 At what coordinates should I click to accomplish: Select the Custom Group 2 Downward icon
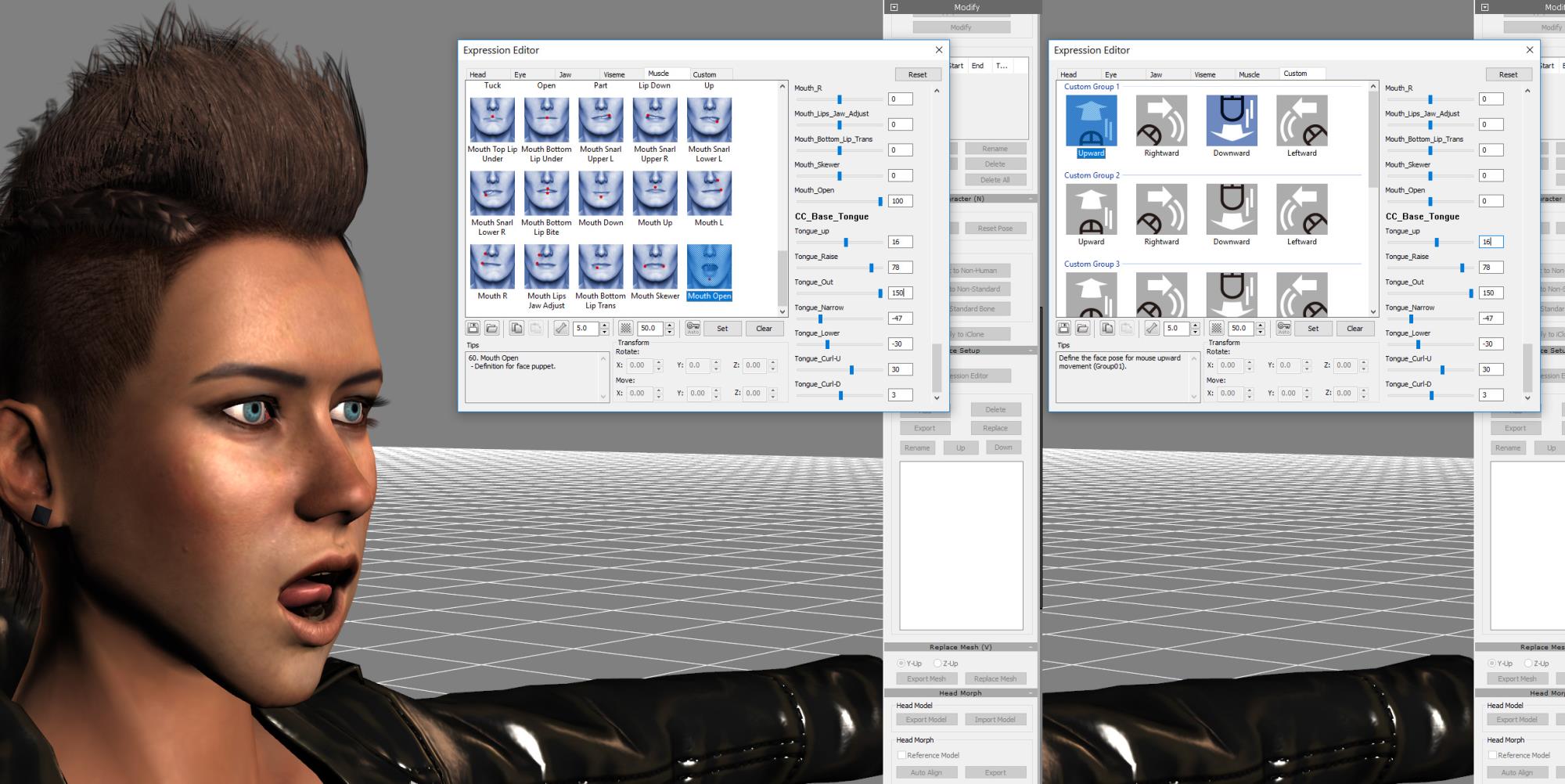pos(1232,209)
